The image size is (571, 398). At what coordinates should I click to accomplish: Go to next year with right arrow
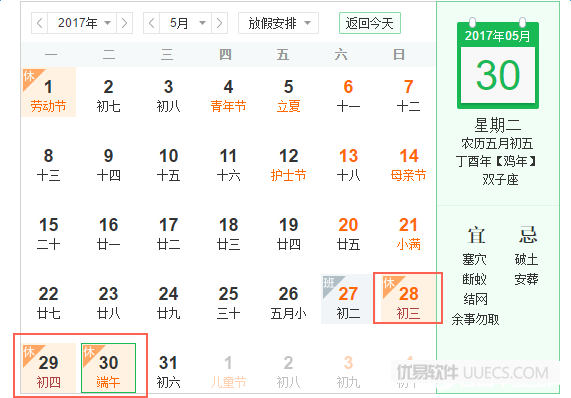click(x=124, y=23)
